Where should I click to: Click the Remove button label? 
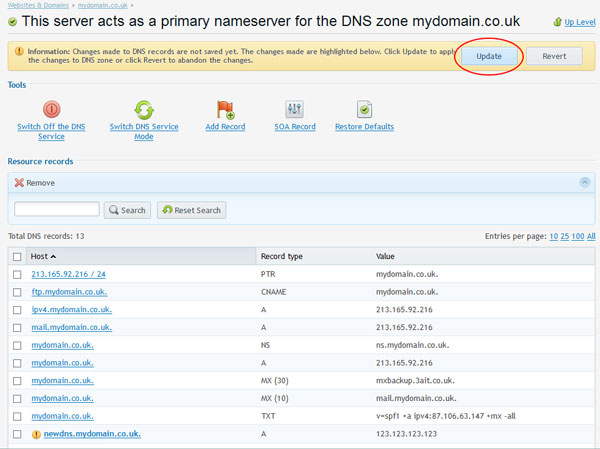[41, 183]
